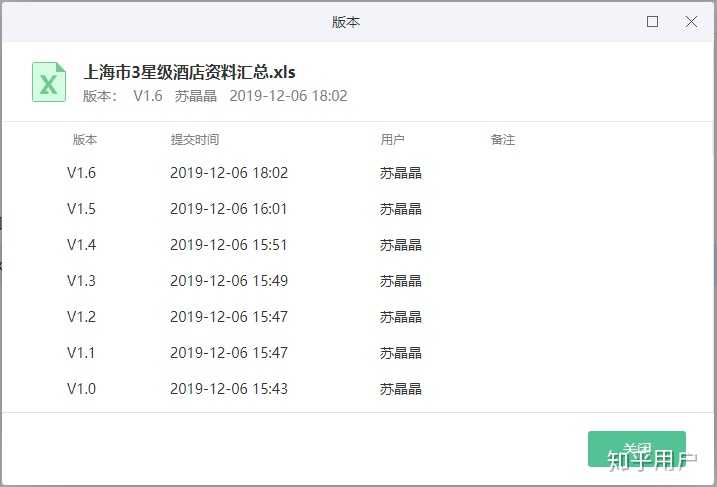The width and height of the screenshot is (717, 487).
Task: Select version V1.4 row
Action: pyautogui.click(x=358, y=245)
